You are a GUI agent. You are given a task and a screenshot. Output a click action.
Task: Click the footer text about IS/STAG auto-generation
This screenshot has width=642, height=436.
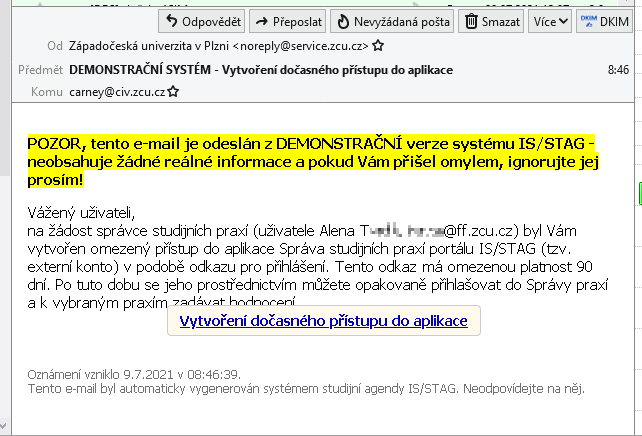tap(306, 389)
